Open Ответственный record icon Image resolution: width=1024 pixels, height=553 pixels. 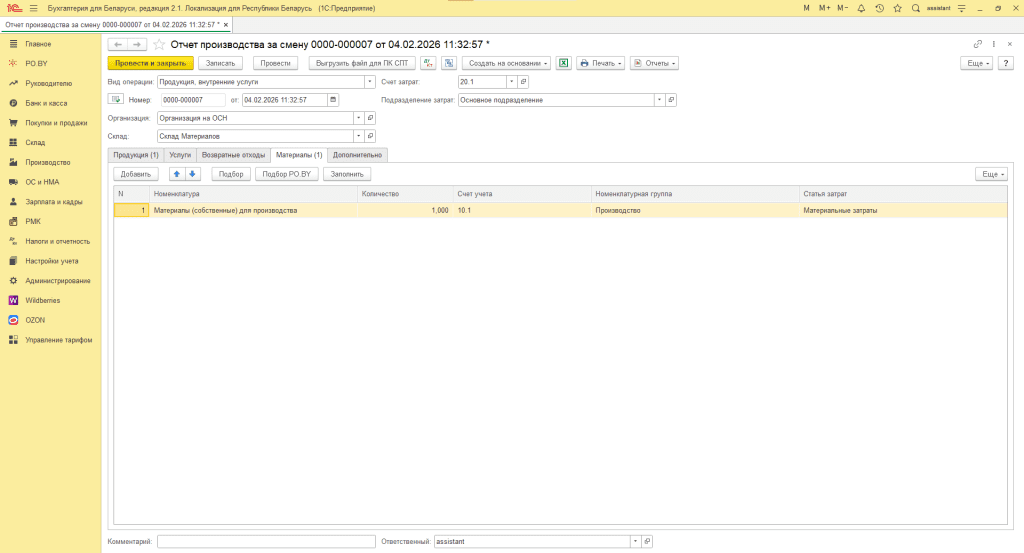(x=647, y=541)
